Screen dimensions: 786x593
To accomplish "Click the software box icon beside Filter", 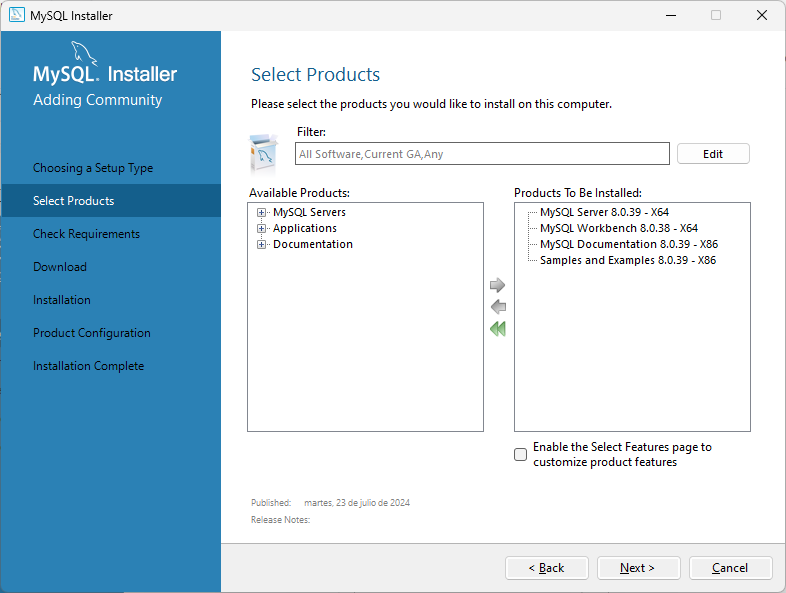I will pyautogui.click(x=264, y=153).
